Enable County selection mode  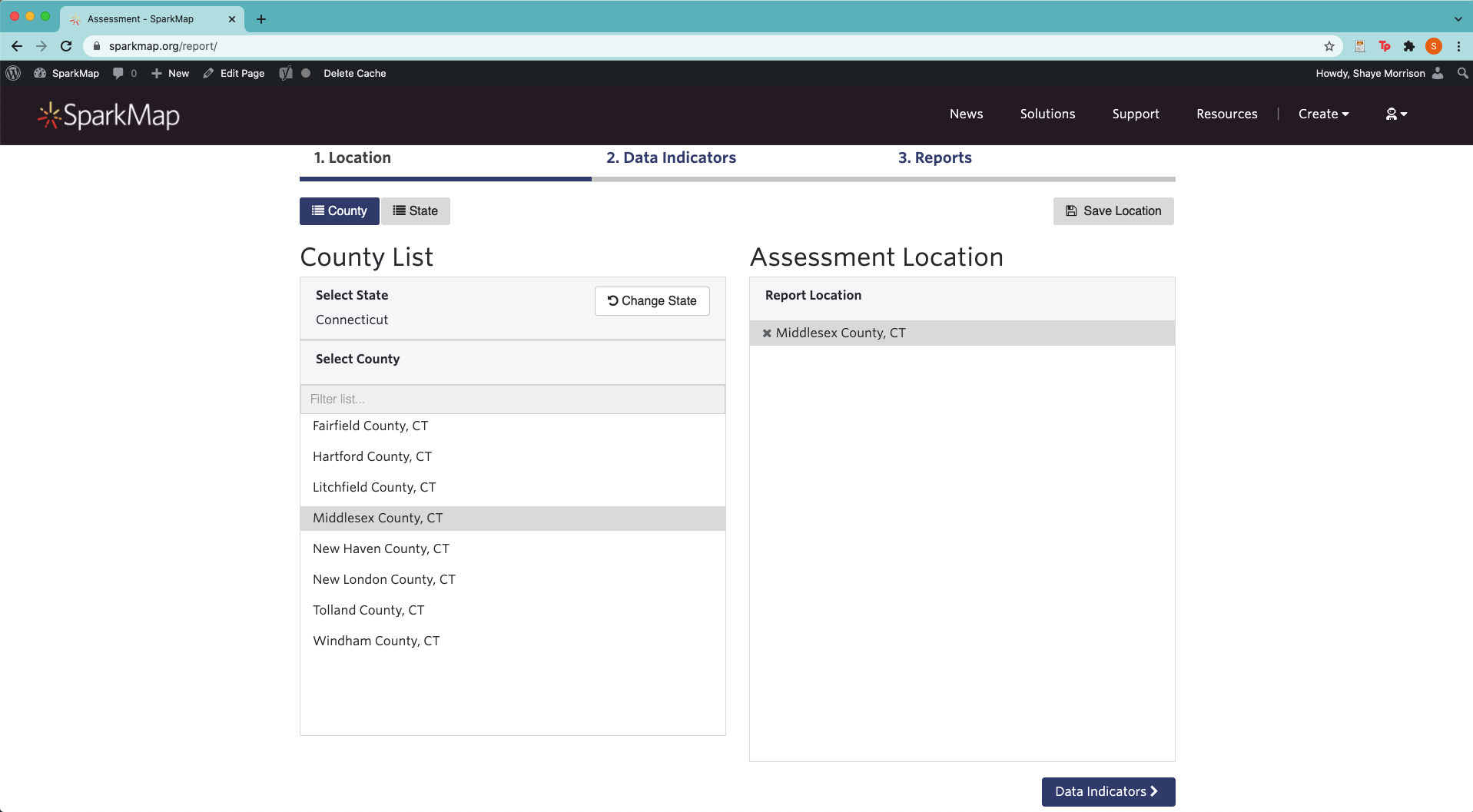point(339,210)
